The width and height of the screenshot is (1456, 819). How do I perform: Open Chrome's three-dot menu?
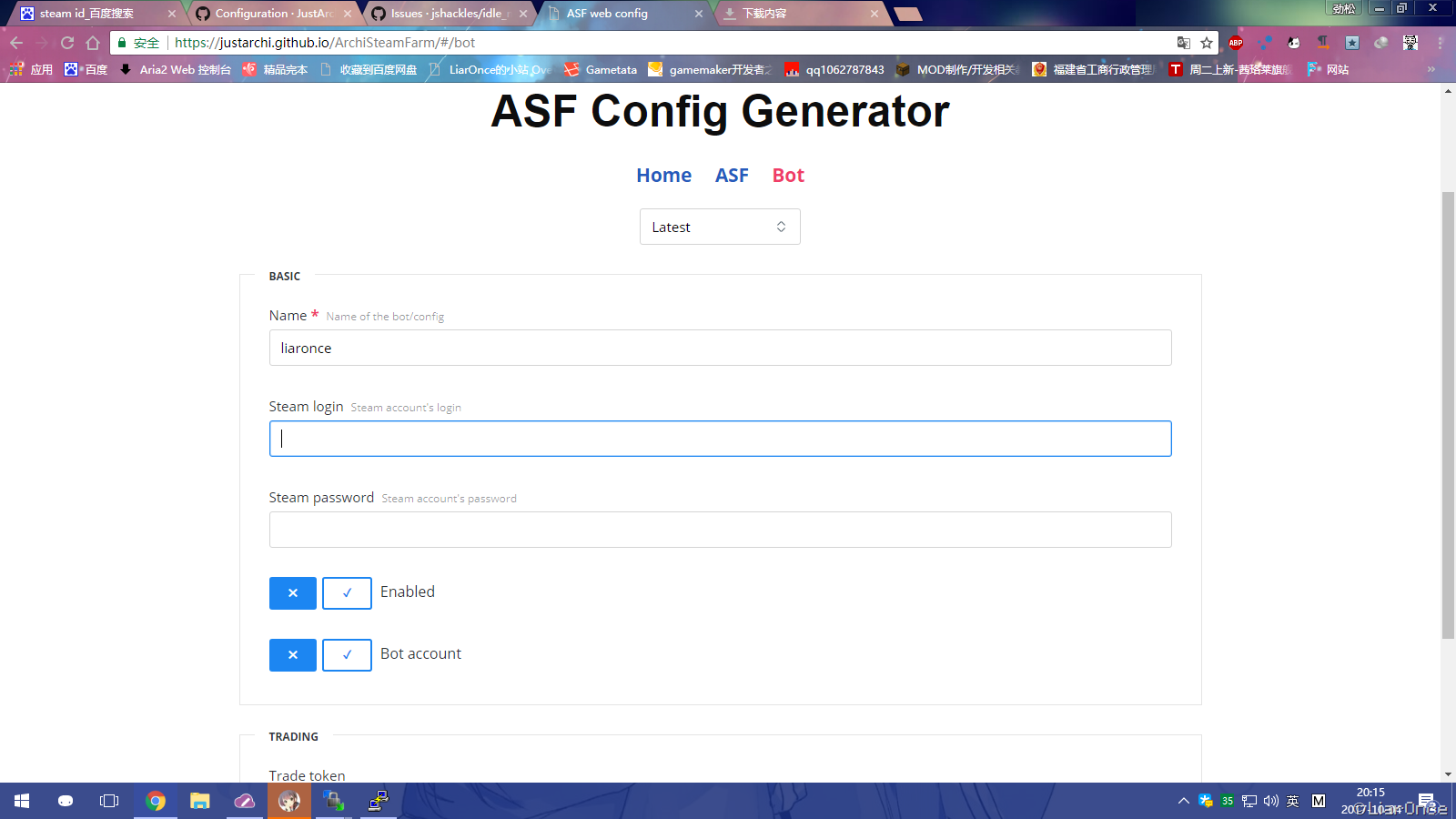1440,43
